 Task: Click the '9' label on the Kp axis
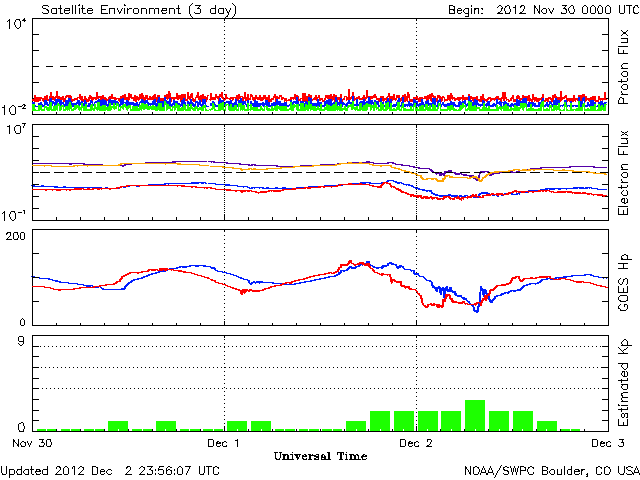pyautogui.click(x=21, y=341)
